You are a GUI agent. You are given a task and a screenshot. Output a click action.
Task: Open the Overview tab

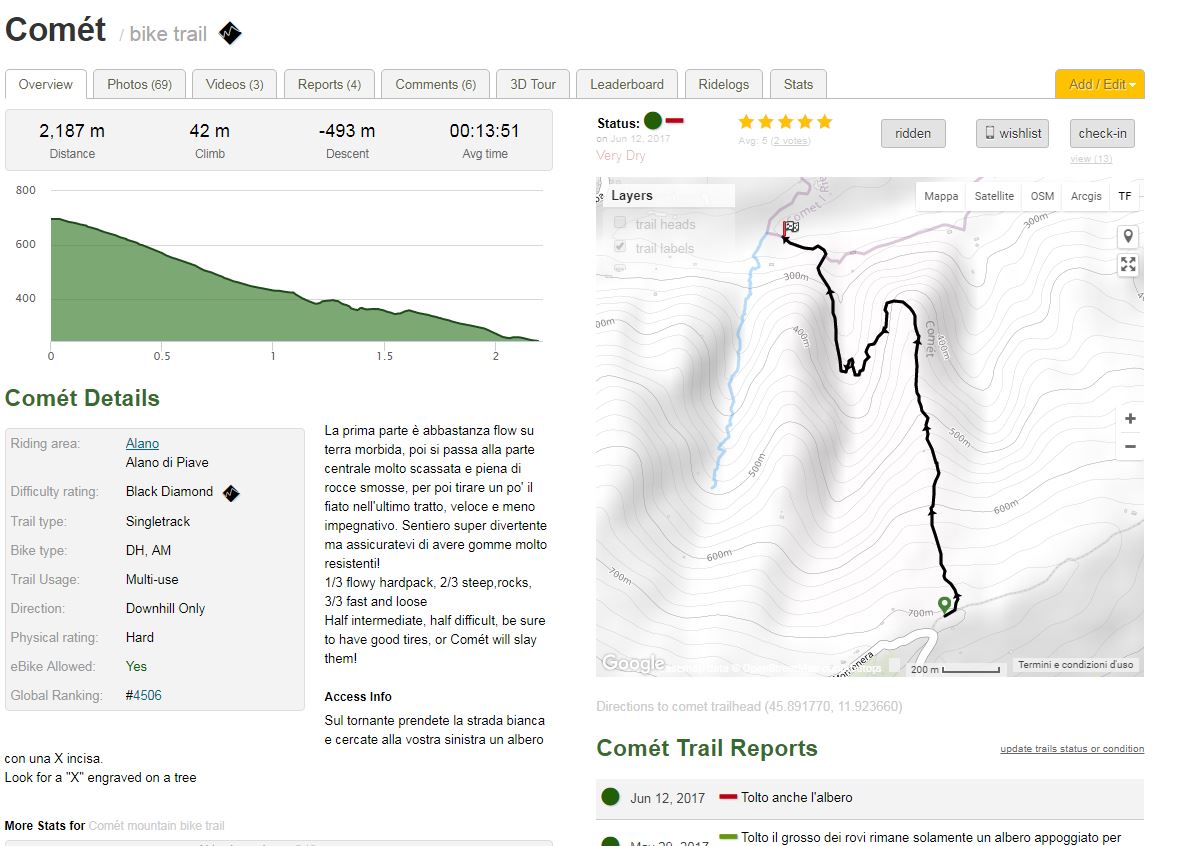46,84
